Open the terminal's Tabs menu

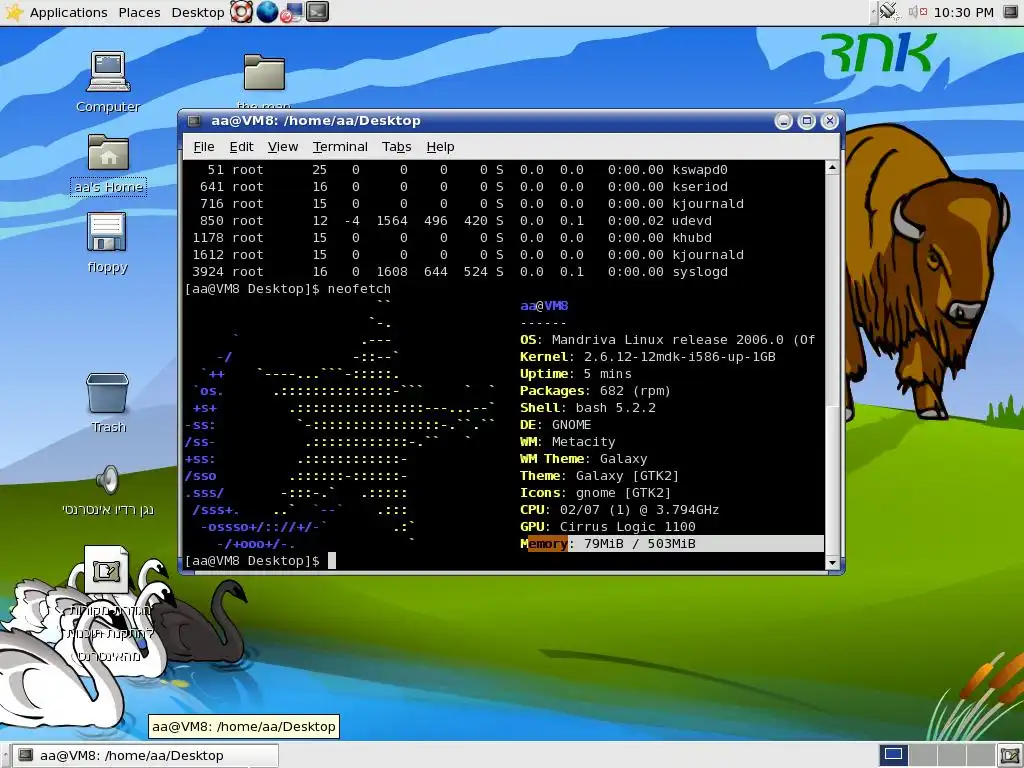click(x=396, y=147)
